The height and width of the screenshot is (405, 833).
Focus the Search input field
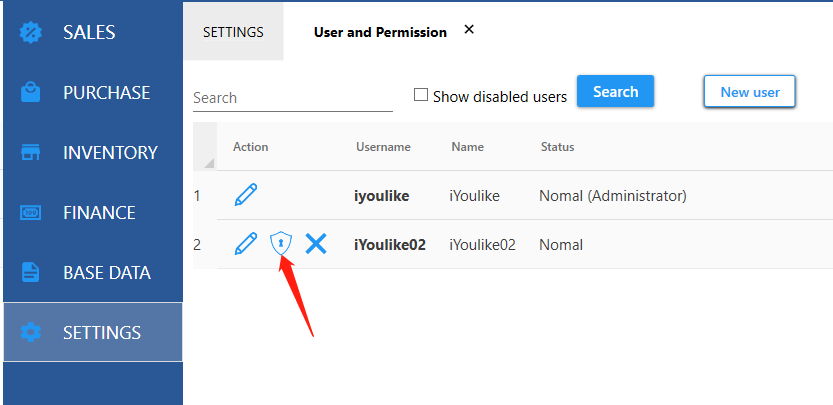(293, 98)
